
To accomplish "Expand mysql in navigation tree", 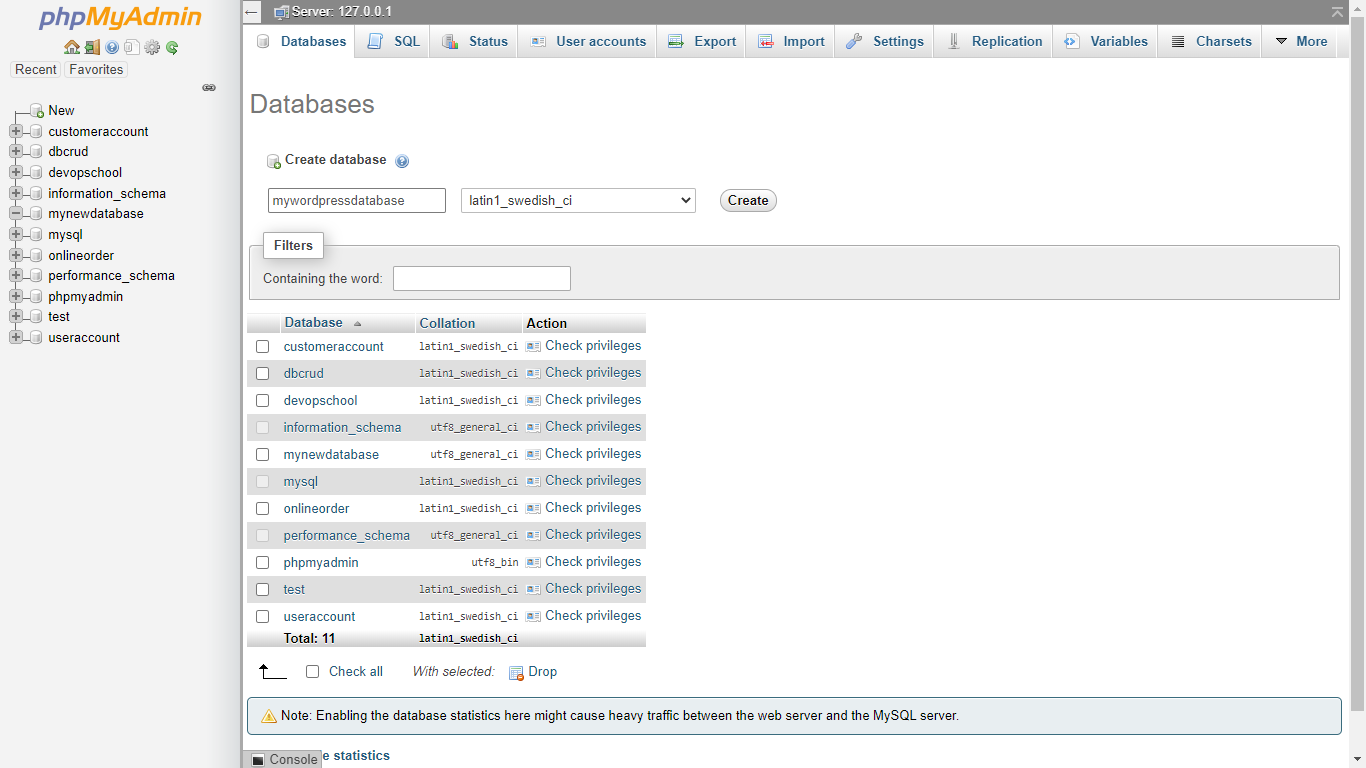I will (x=16, y=235).
